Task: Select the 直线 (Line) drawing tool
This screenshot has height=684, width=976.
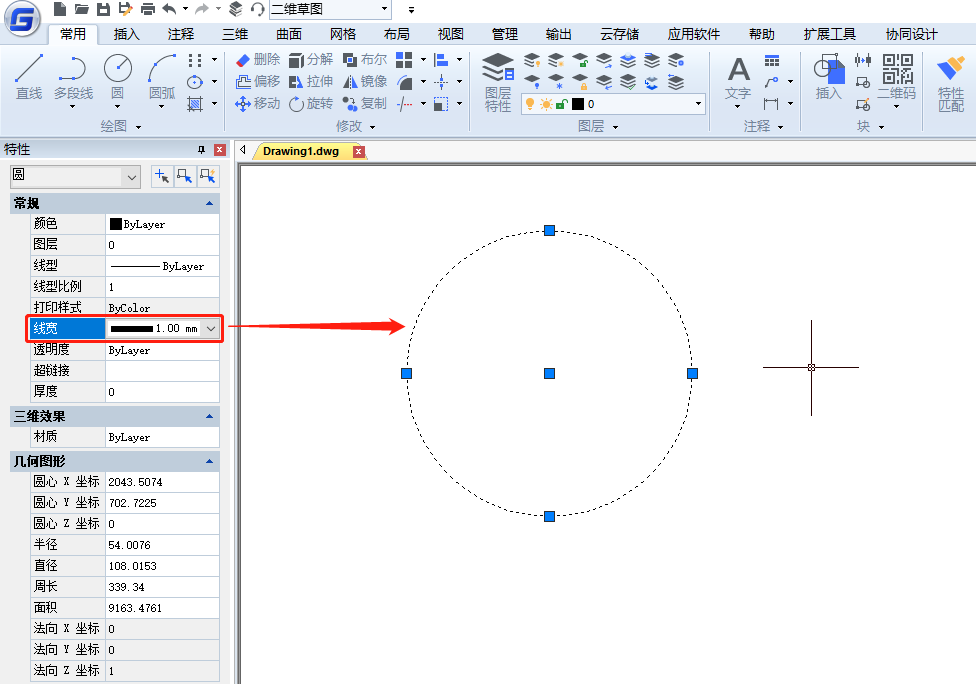Action: (29, 77)
